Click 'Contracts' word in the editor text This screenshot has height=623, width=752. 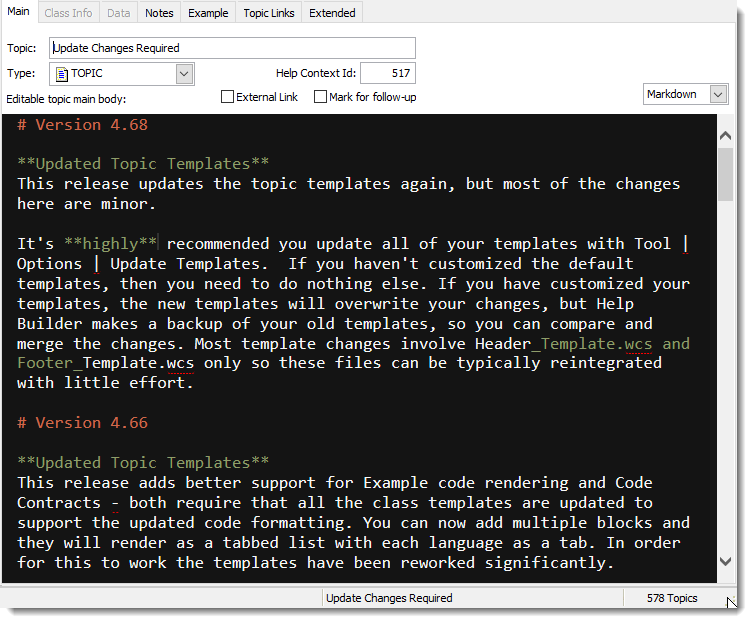[59, 503]
